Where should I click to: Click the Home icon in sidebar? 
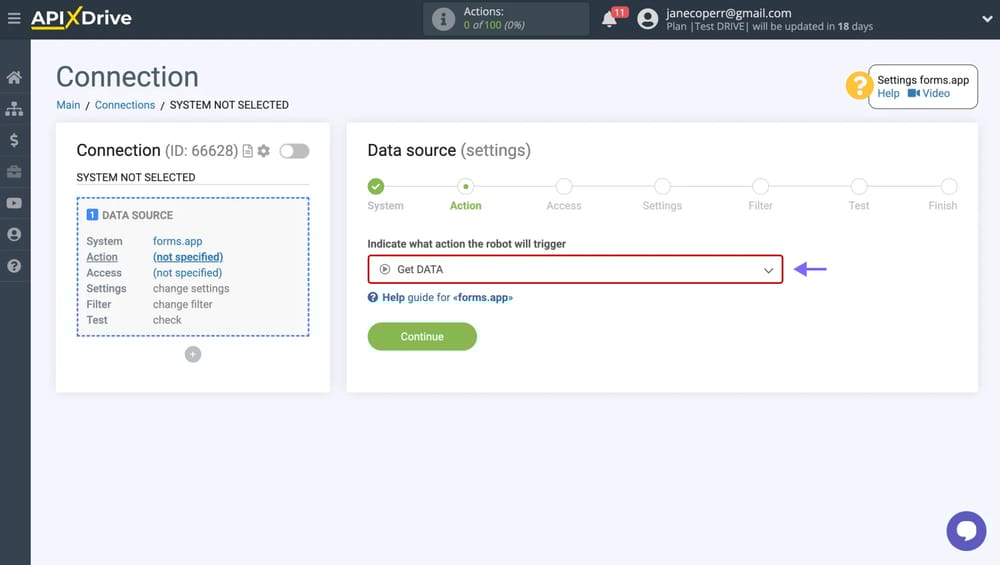[x=14, y=78]
